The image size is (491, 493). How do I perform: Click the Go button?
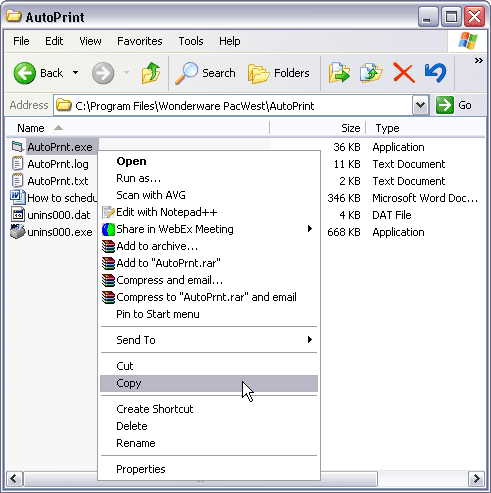coord(454,105)
